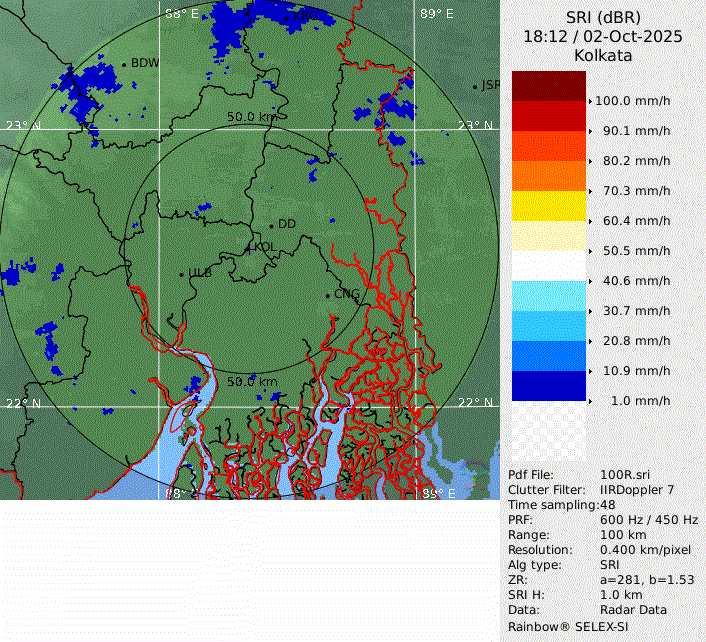The height and width of the screenshot is (642, 706).
Task: Click the Clutter Filter IIRDoppler 7 value
Action: [637, 489]
